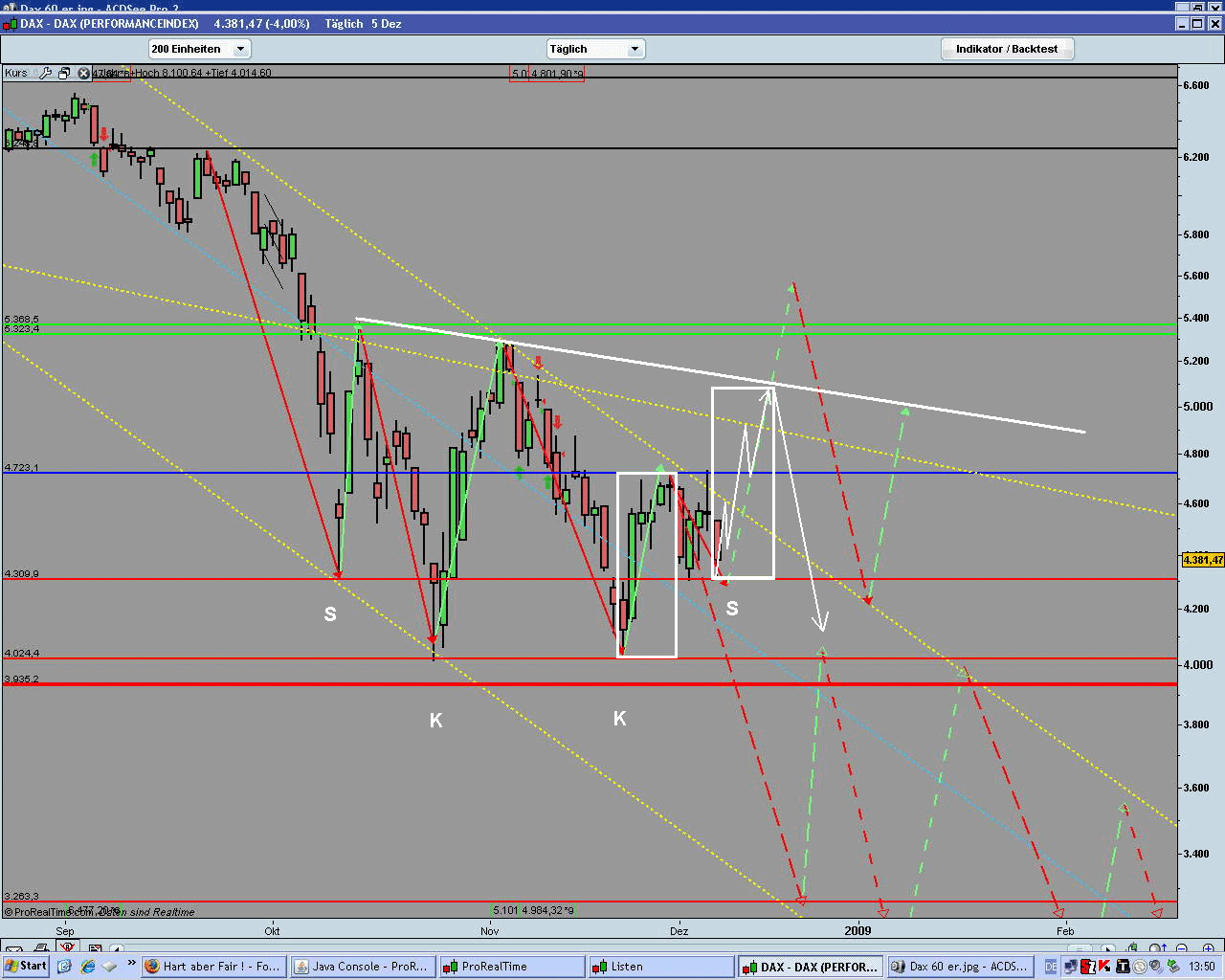Click the safely remove hardware tray icon
1225x980 pixels.
pyautogui.click(x=1171, y=967)
